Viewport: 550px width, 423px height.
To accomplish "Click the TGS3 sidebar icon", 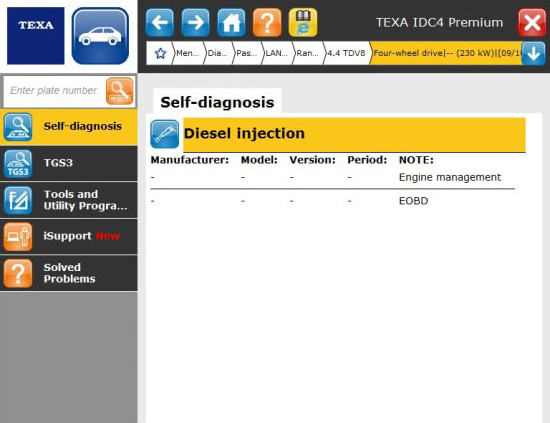I will 18,163.
